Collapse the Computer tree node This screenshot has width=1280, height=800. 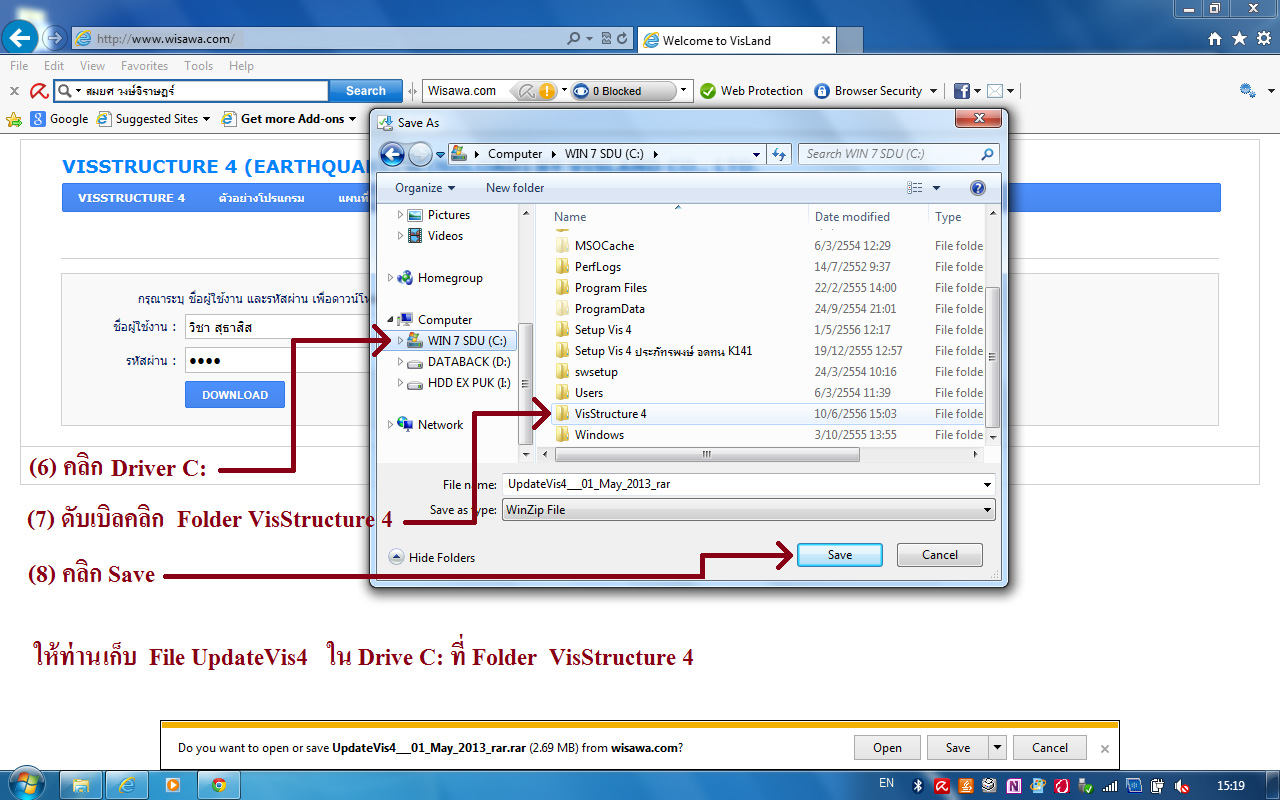pyautogui.click(x=392, y=320)
